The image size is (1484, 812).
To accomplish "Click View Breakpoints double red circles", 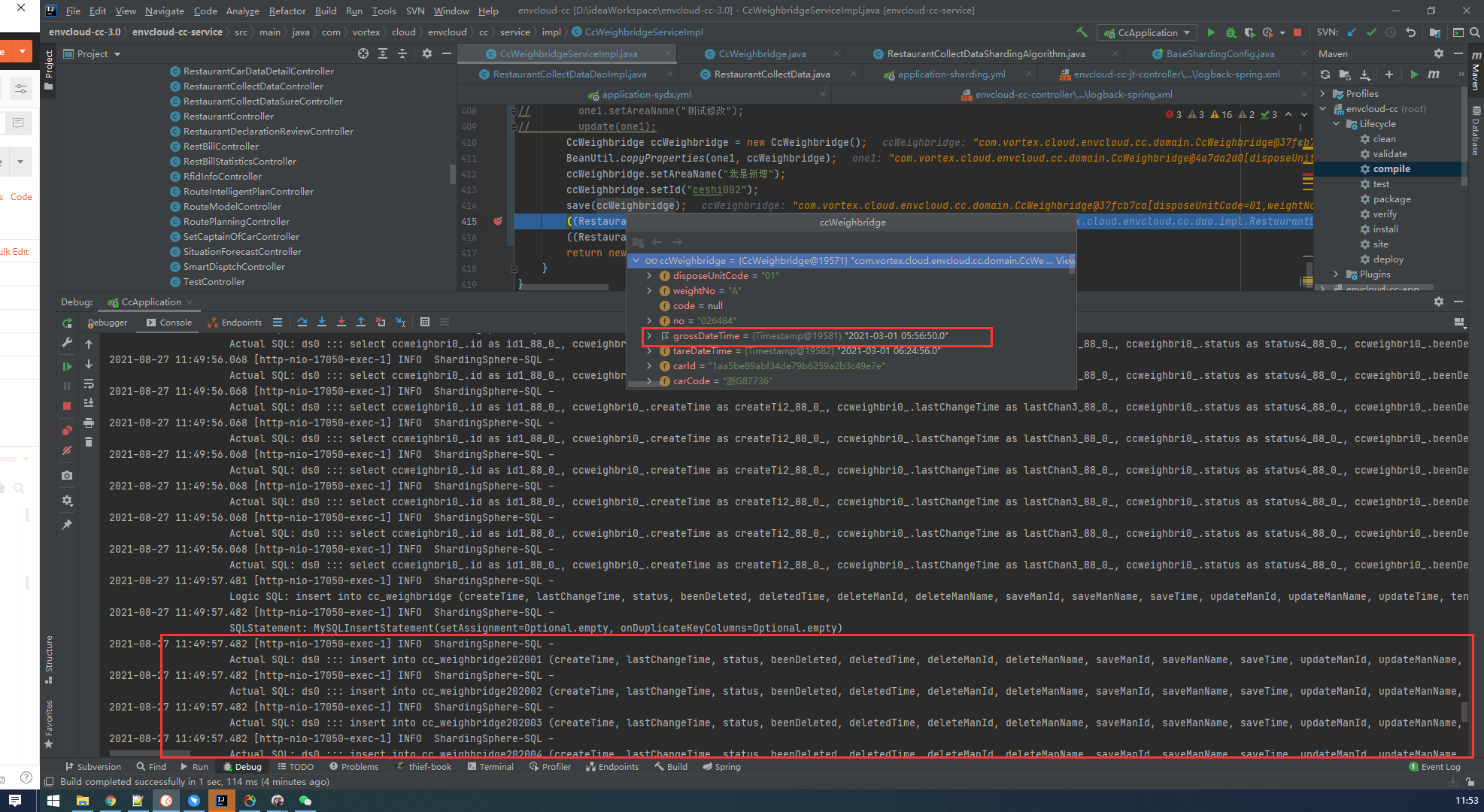I will pyautogui.click(x=67, y=431).
